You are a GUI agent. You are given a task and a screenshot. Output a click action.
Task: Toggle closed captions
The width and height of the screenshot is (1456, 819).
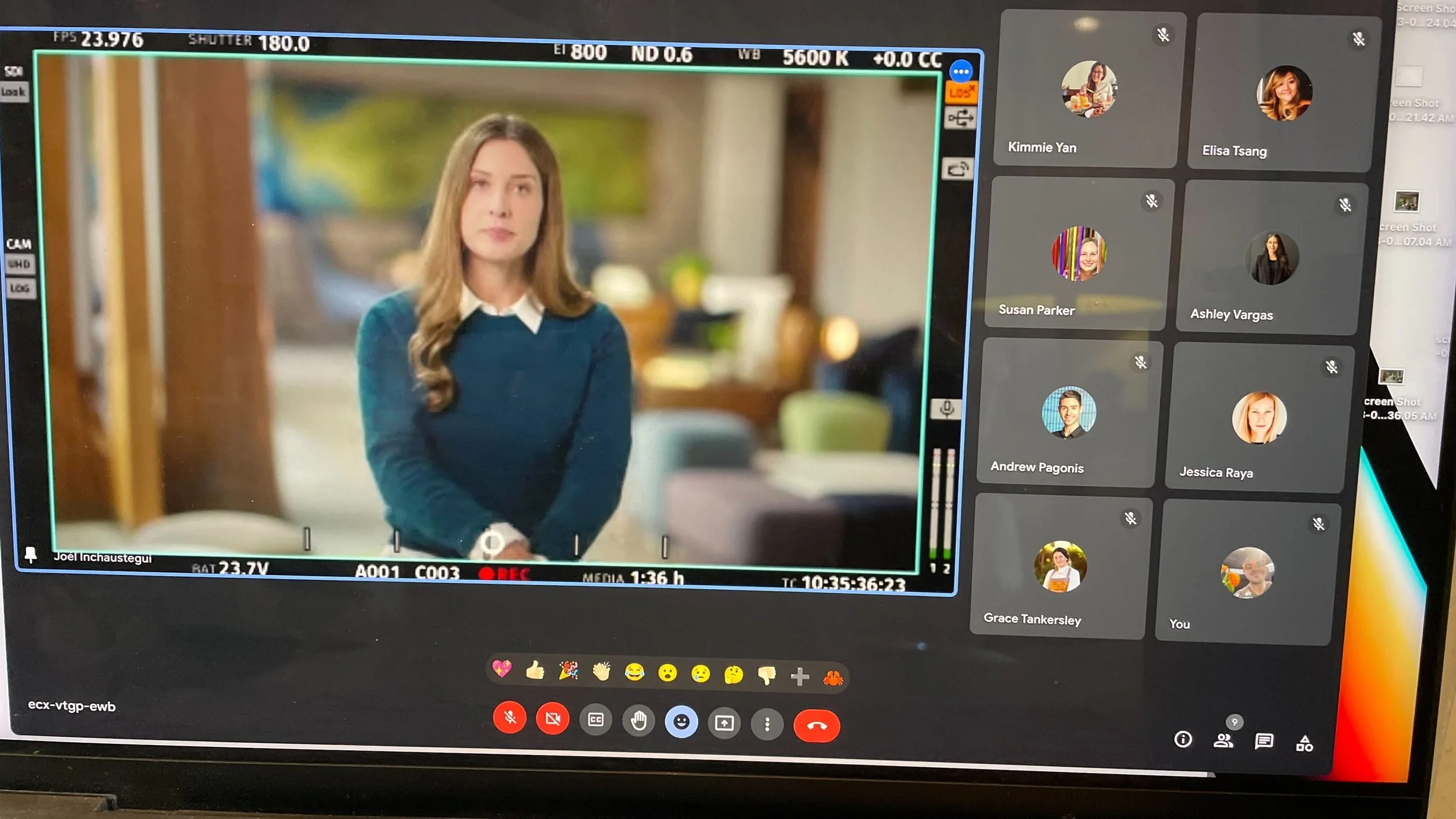click(x=595, y=720)
